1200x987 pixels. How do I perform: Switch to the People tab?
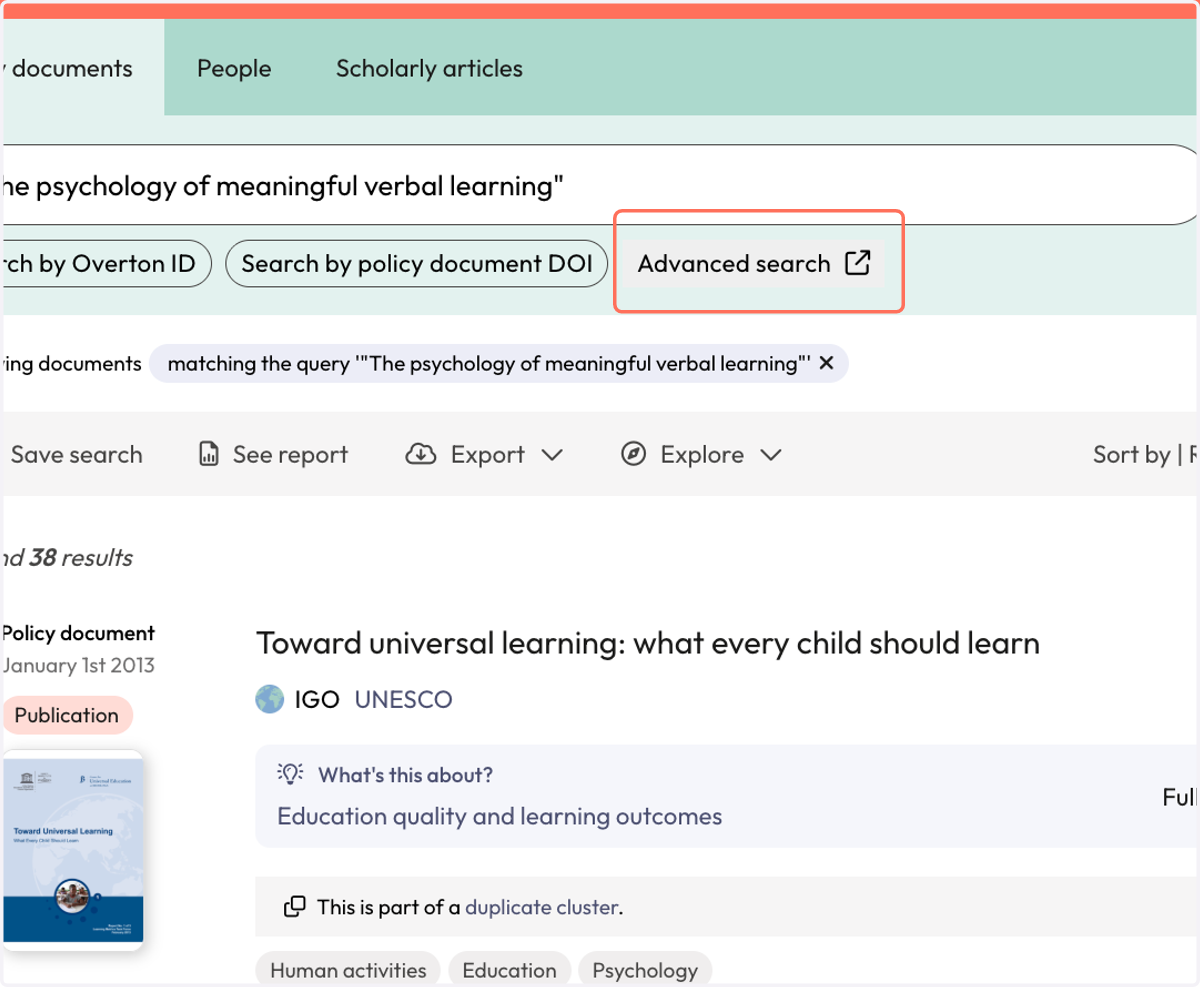234,68
